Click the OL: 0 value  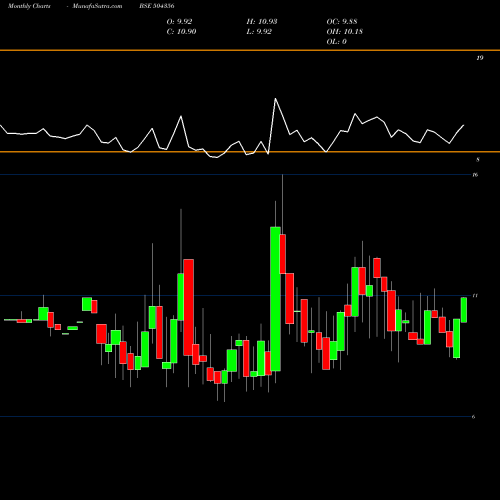tap(336, 42)
